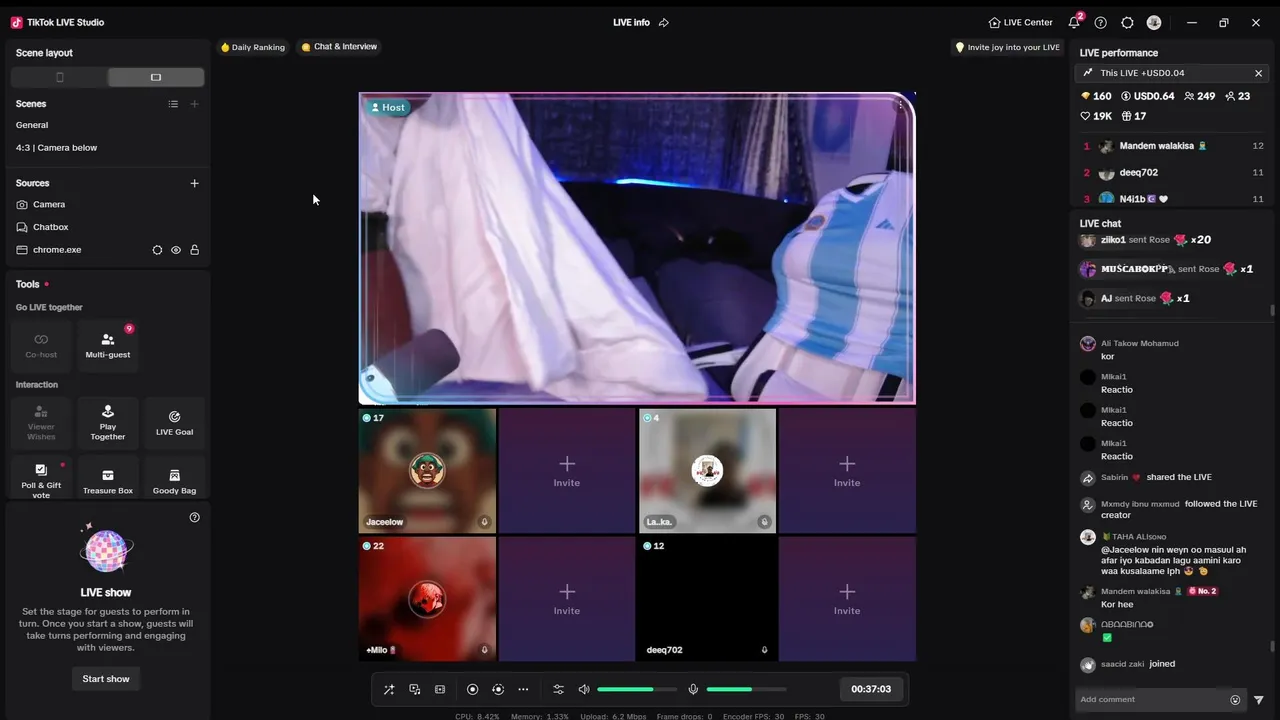Open the Co-host tool
1280x720 pixels.
(41, 345)
